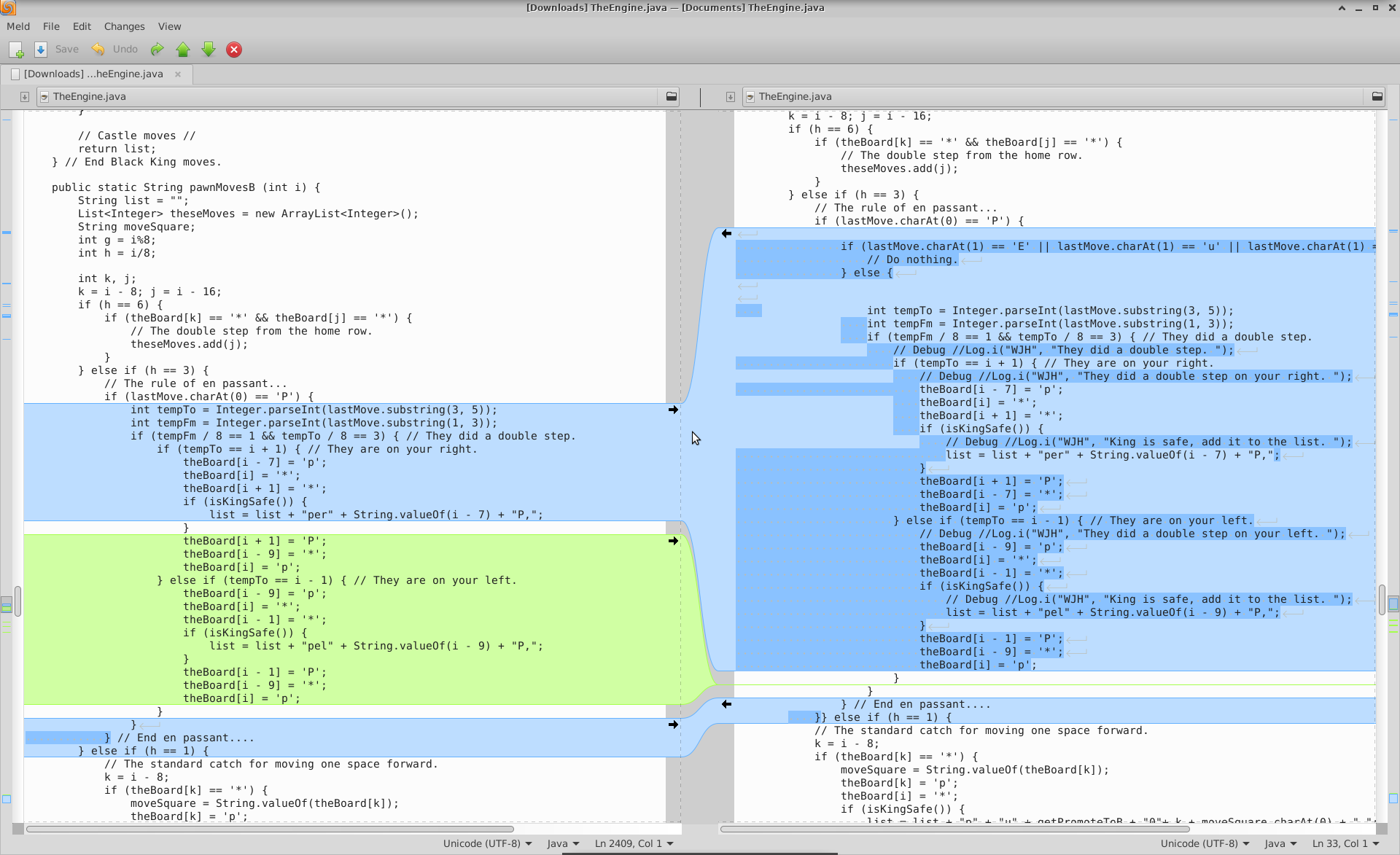Image resolution: width=1400 pixels, height=855 pixels.
Task: Go to previous change with up arrow
Action: point(183,50)
